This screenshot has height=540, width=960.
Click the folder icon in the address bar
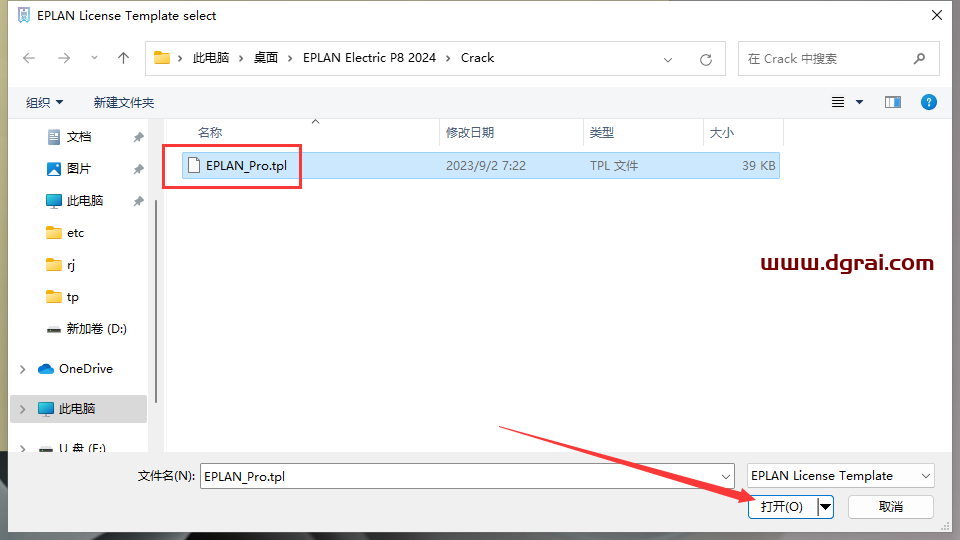162,58
